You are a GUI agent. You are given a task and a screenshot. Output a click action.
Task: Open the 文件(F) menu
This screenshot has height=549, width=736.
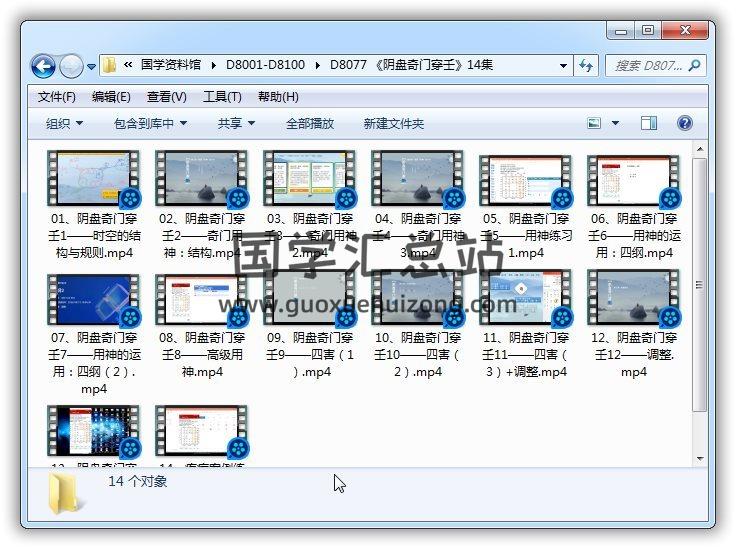[56, 97]
